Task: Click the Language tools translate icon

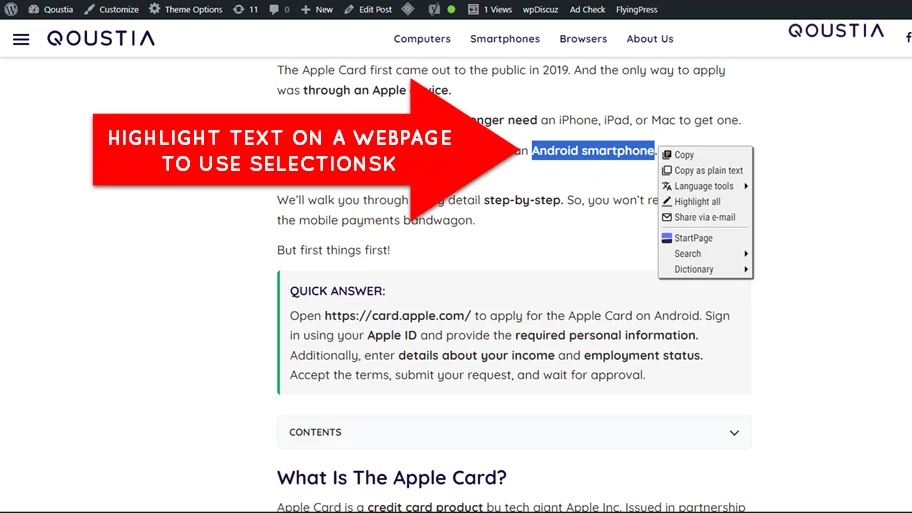Action: (667, 186)
